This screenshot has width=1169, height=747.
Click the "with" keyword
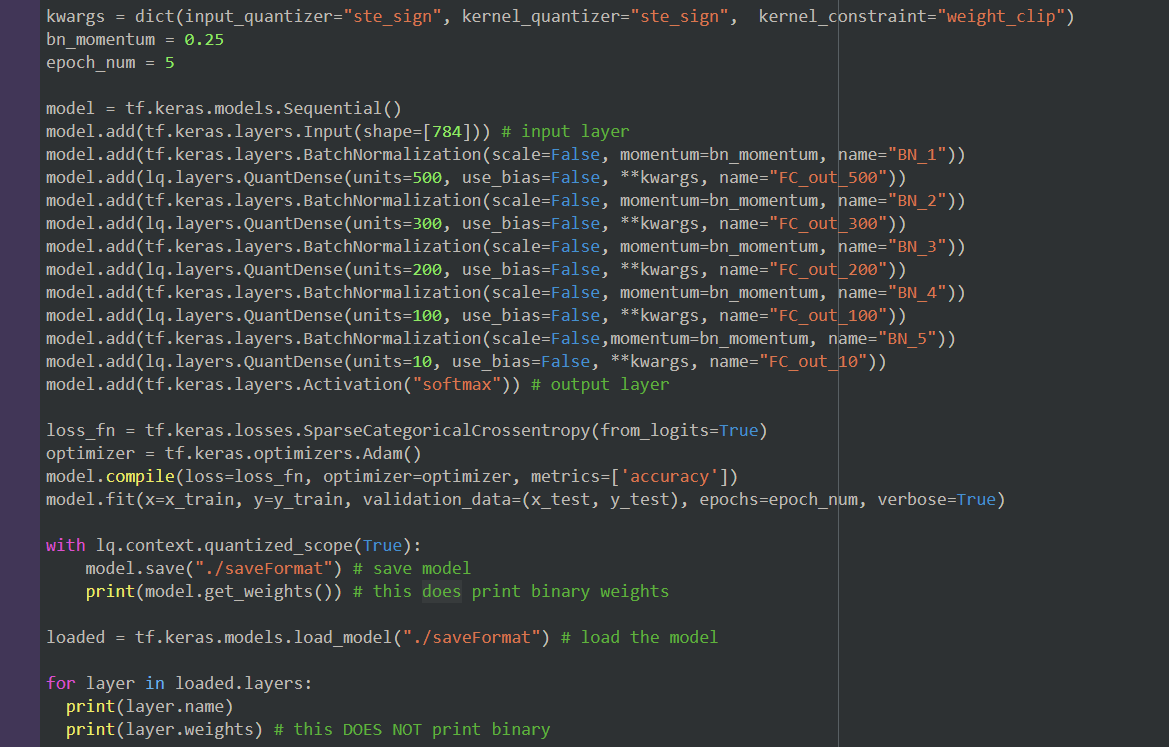66,546
